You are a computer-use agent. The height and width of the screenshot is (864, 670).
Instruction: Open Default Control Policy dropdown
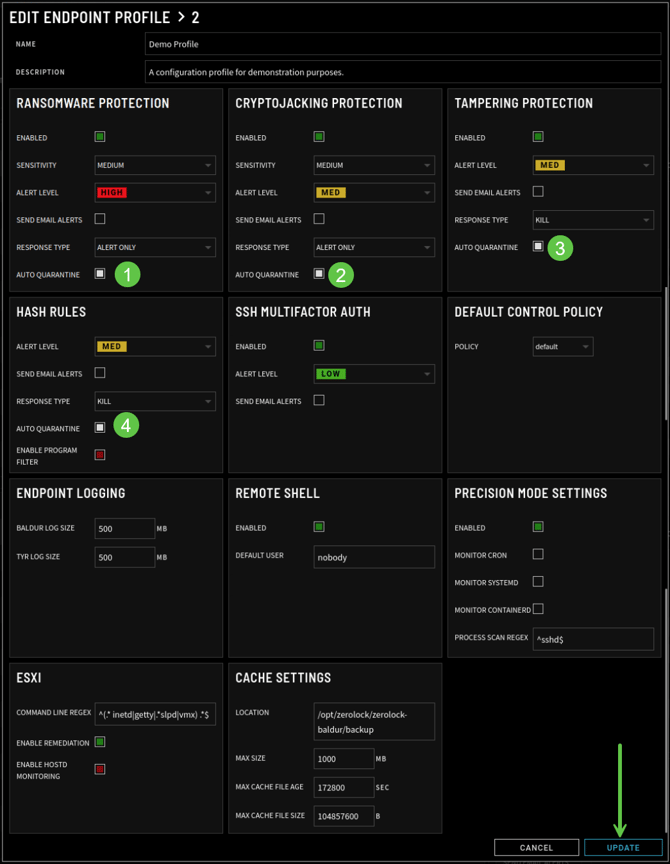coord(563,347)
